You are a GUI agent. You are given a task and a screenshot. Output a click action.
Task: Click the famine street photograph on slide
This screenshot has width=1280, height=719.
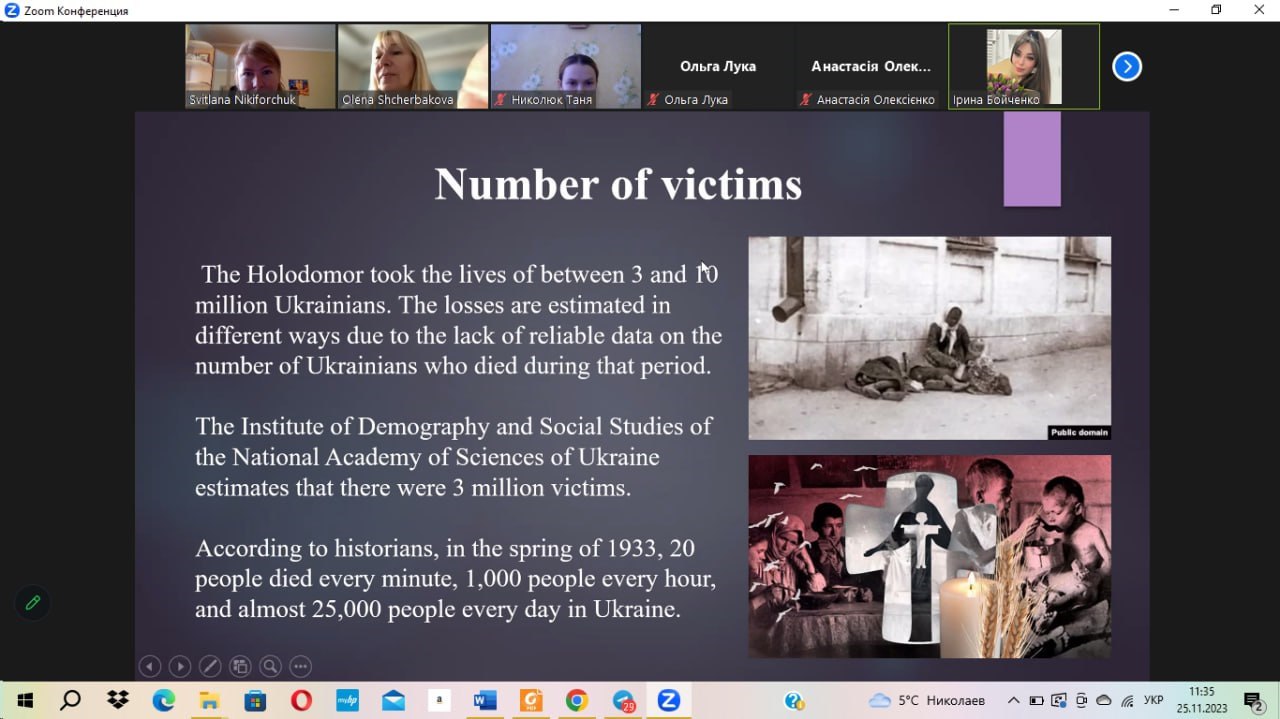point(929,337)
